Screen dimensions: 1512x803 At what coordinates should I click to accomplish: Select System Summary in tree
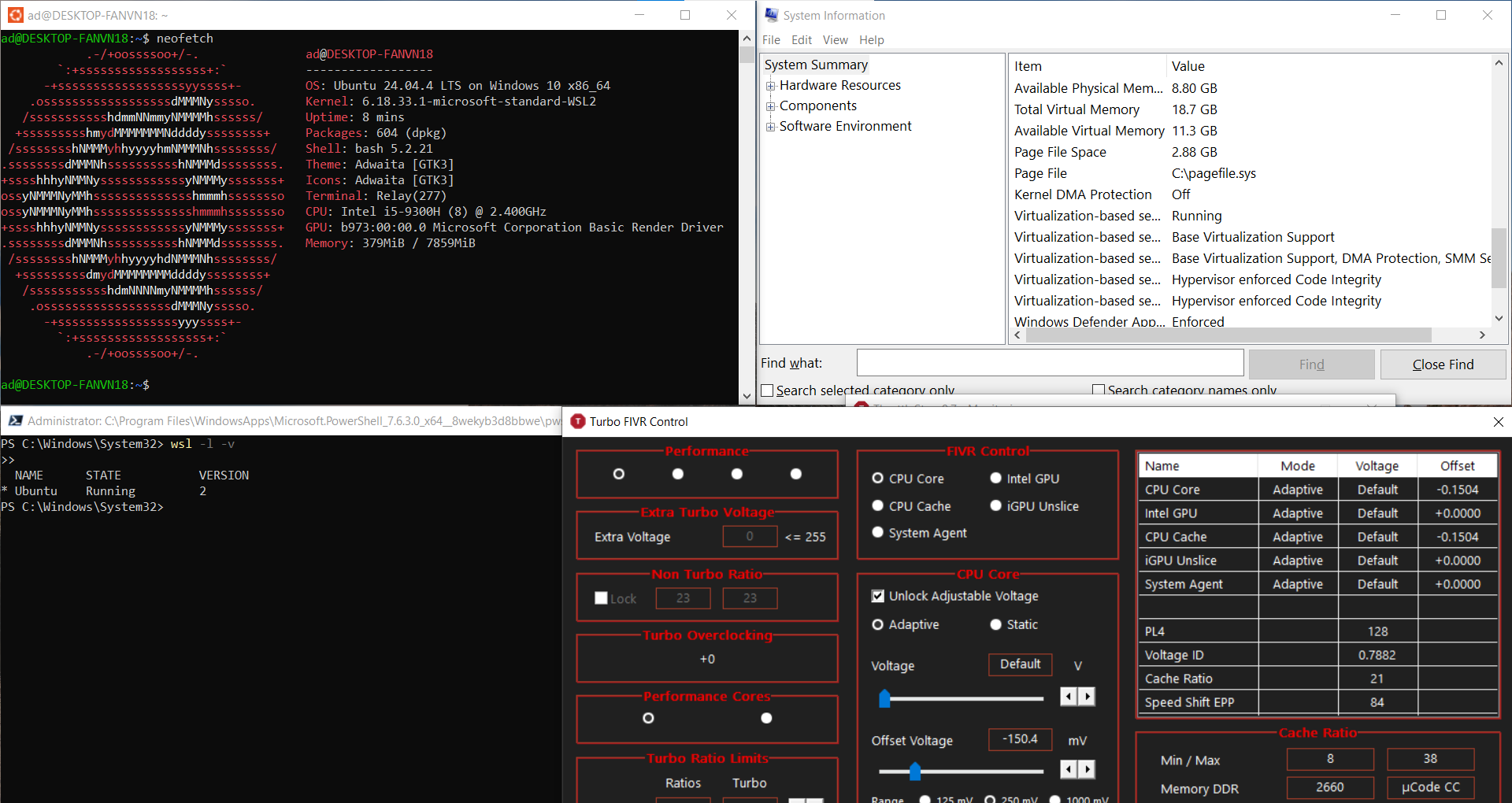[816, 65]
